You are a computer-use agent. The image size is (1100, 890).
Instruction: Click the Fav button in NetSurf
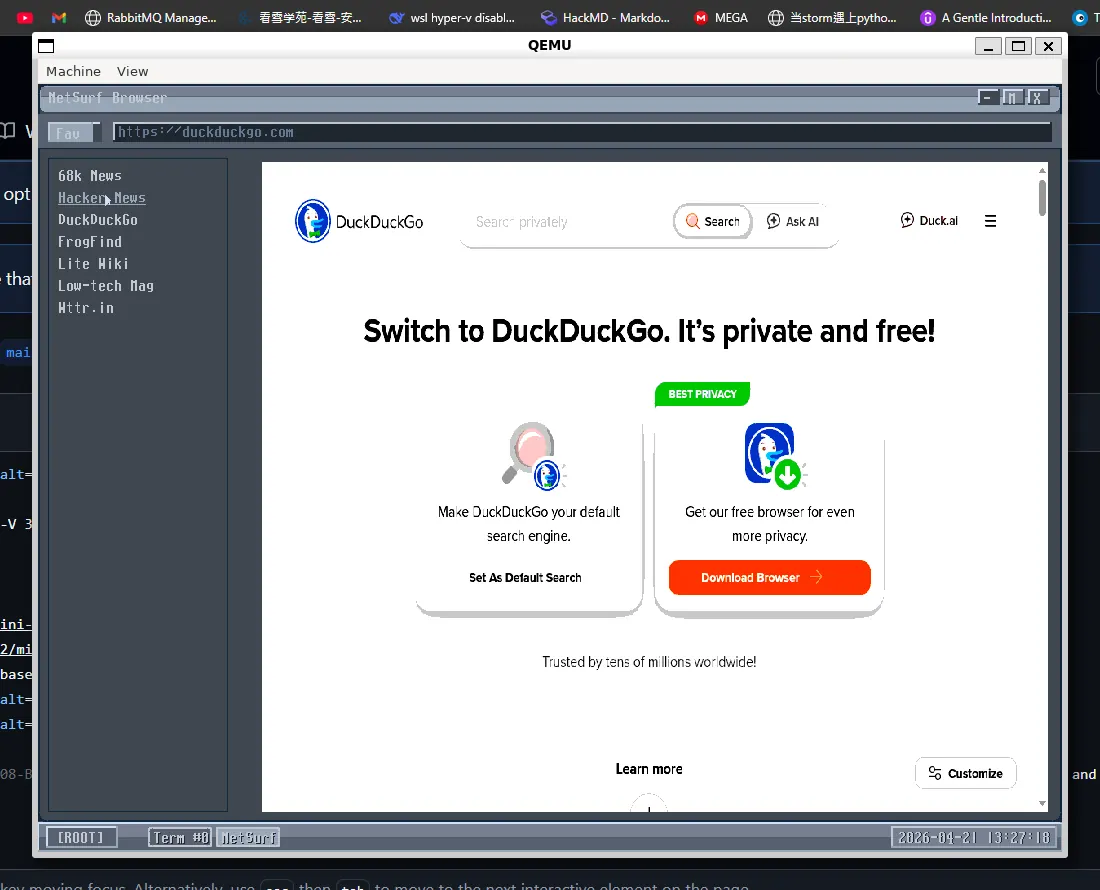(70, 133)
